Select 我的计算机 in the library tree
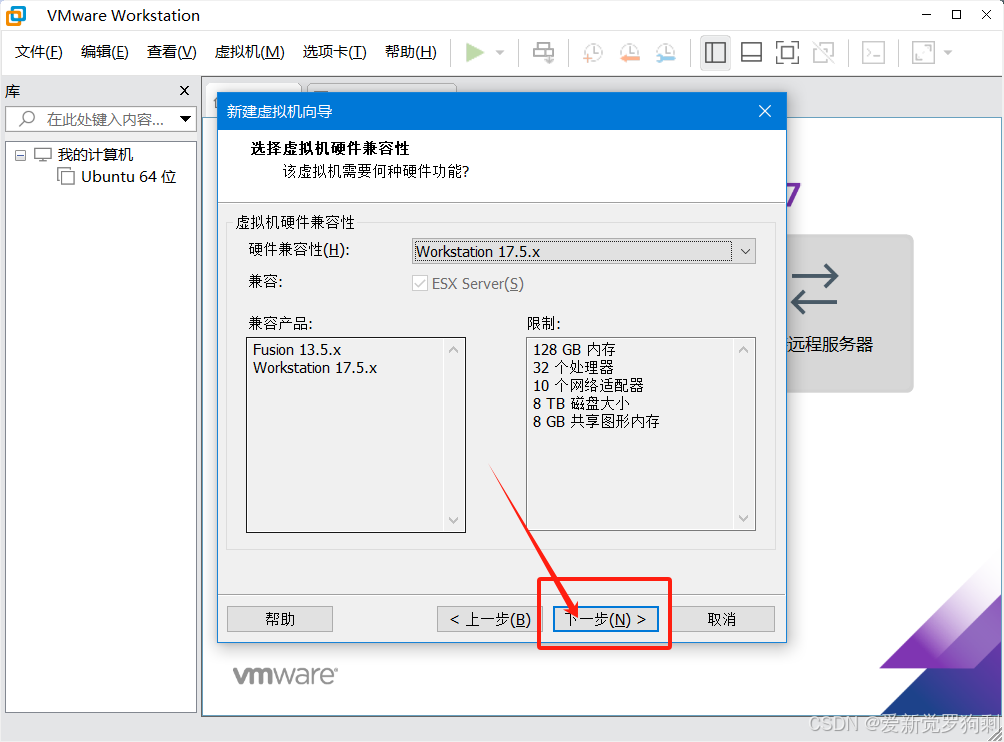Viewport: 1004px width, 742px height. click(x=95, y=154)
